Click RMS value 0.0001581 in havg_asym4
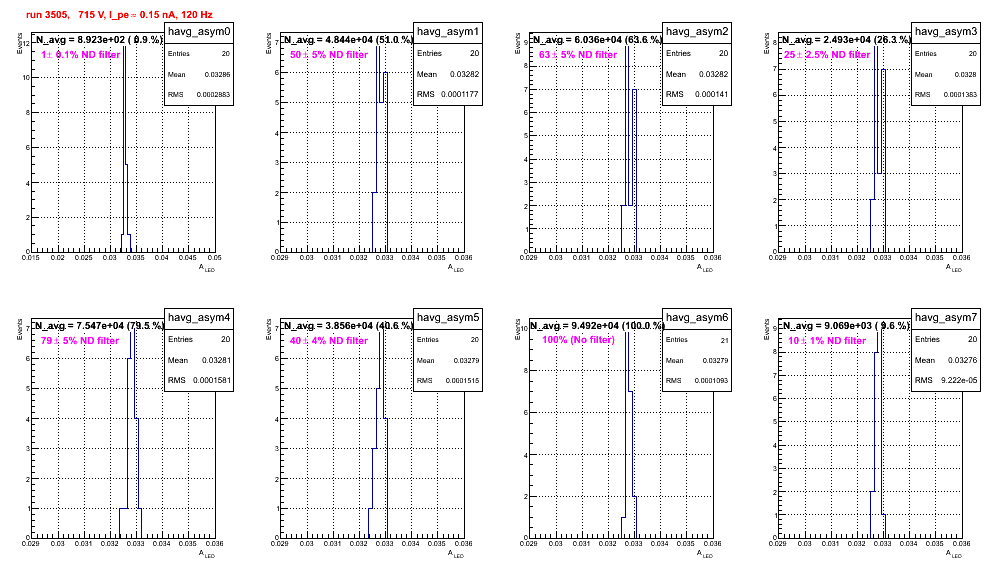The image size is (996, 572). 211,380
